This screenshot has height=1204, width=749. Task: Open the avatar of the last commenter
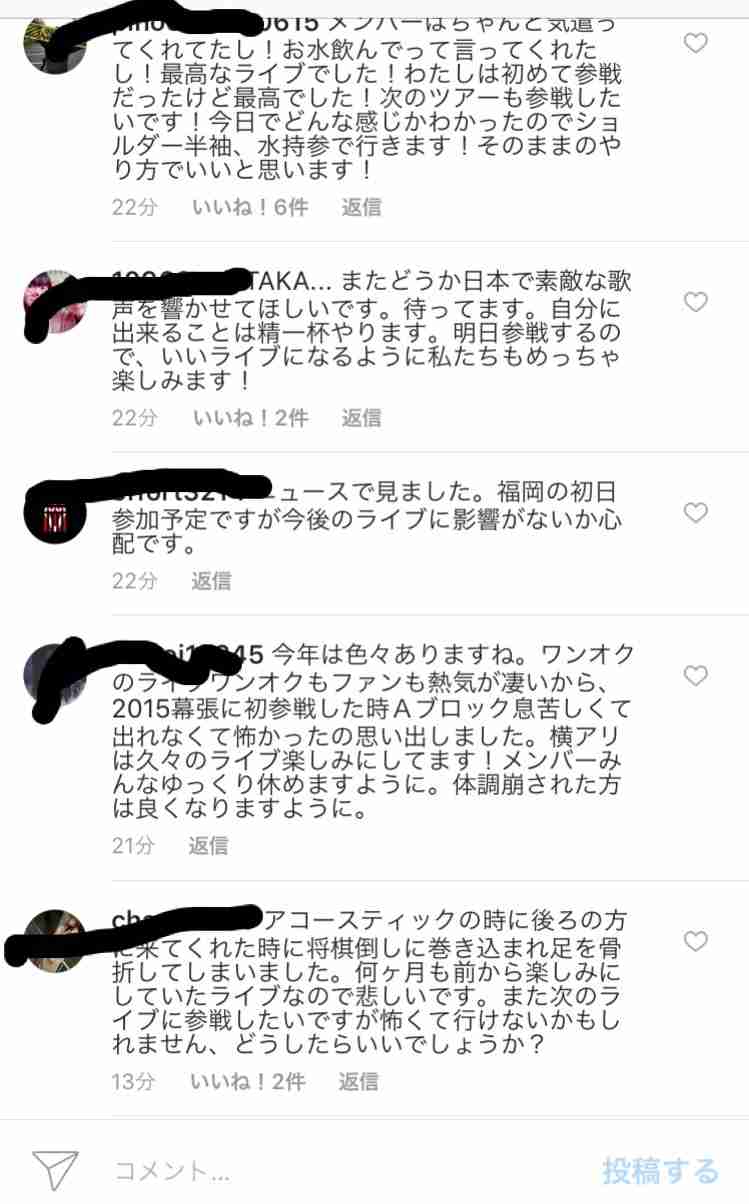[x=53, y=940]
